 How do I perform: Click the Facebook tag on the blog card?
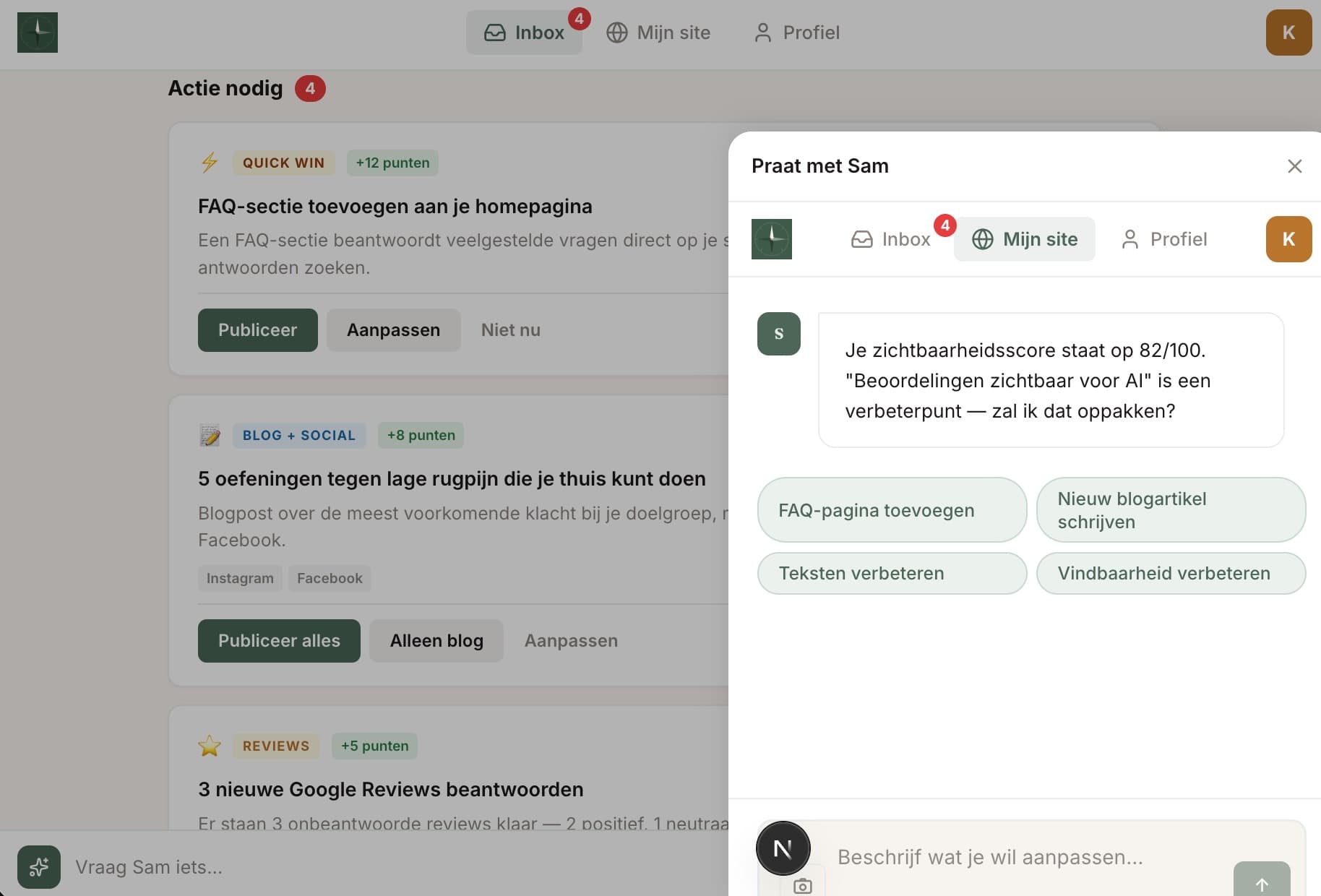[x=330, y=578]
